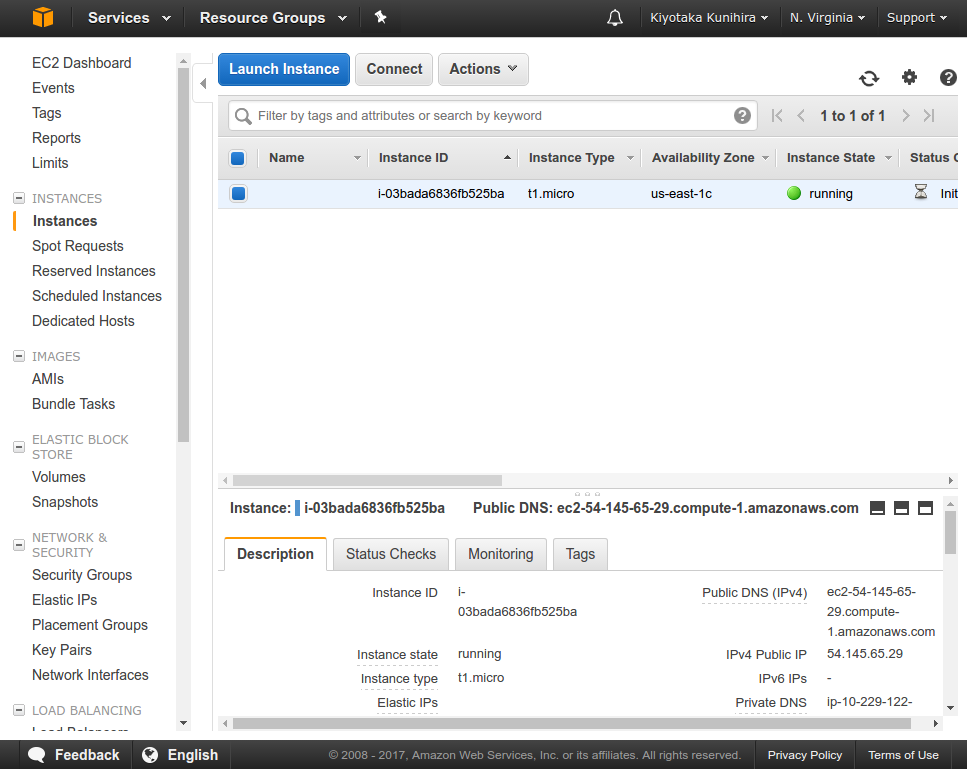The height and width of the screenshot is (769, 967).
Task: Open Key Pairs in sidebar
Action: pyautogui.click(x=62, y=650)
